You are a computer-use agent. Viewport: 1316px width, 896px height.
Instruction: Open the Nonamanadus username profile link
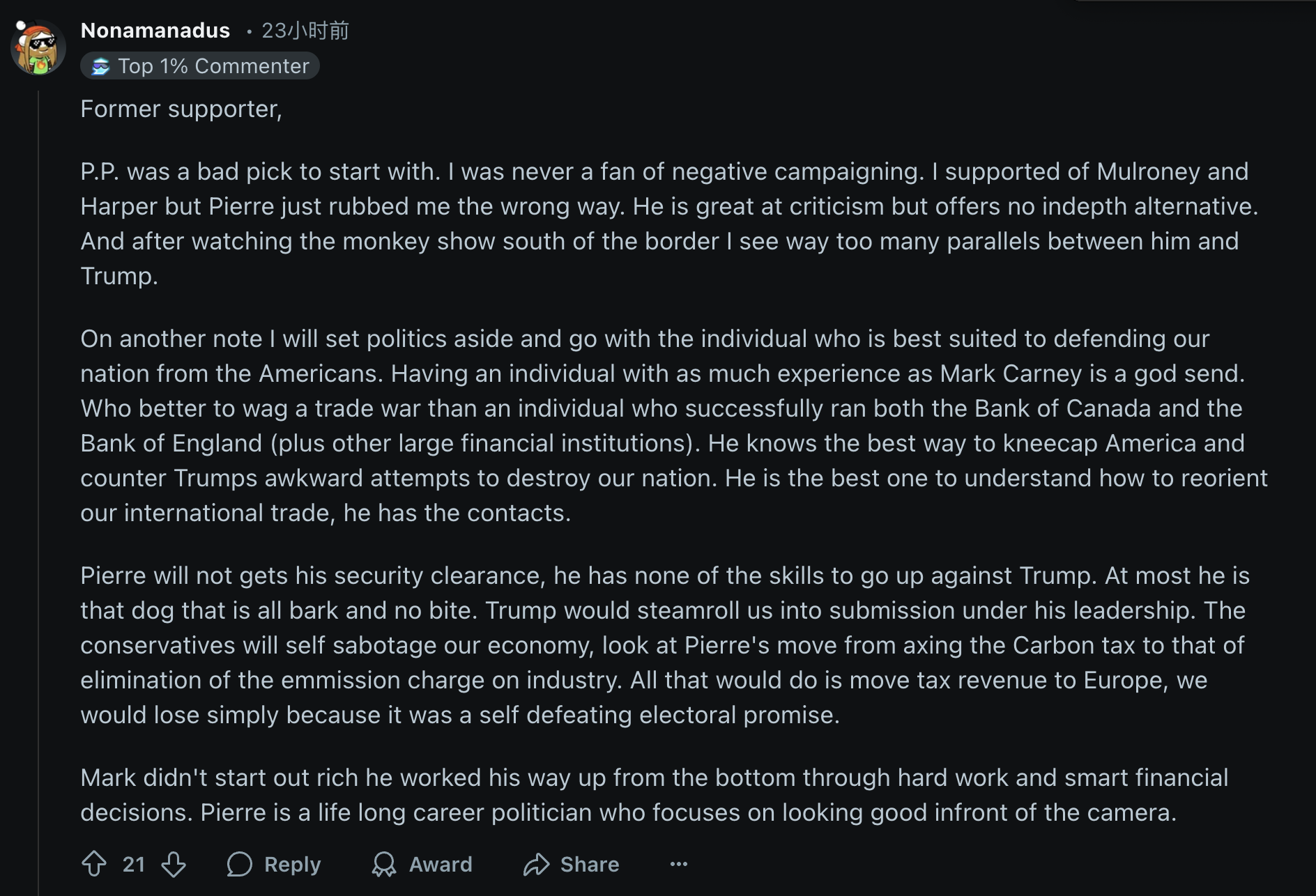point(155,31)
